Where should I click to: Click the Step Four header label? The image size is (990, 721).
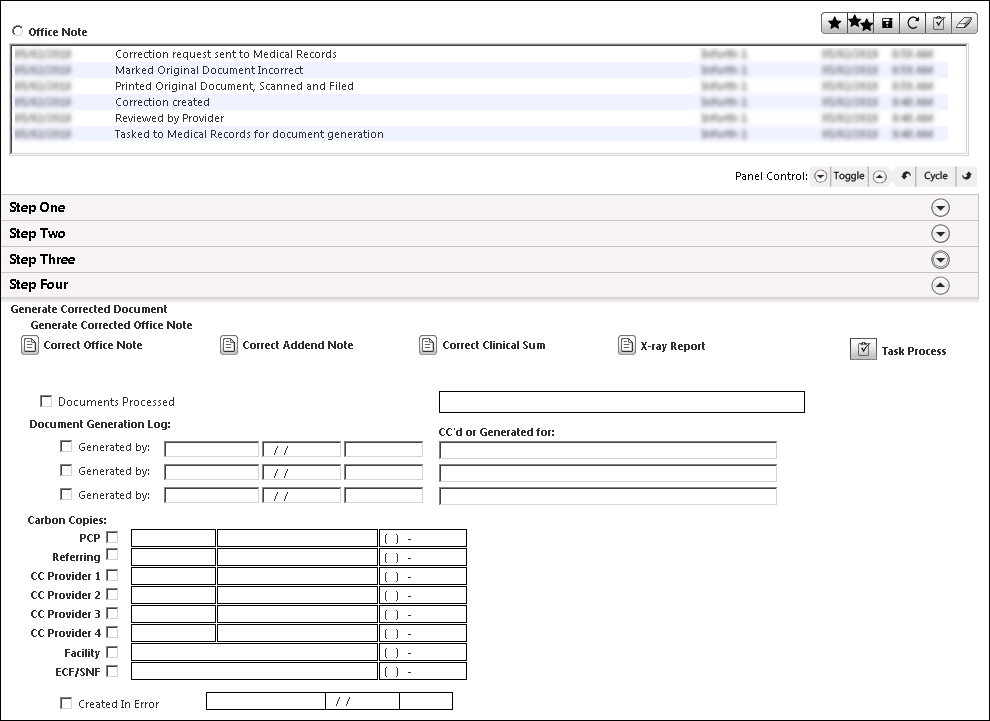[x=39, y=285]
